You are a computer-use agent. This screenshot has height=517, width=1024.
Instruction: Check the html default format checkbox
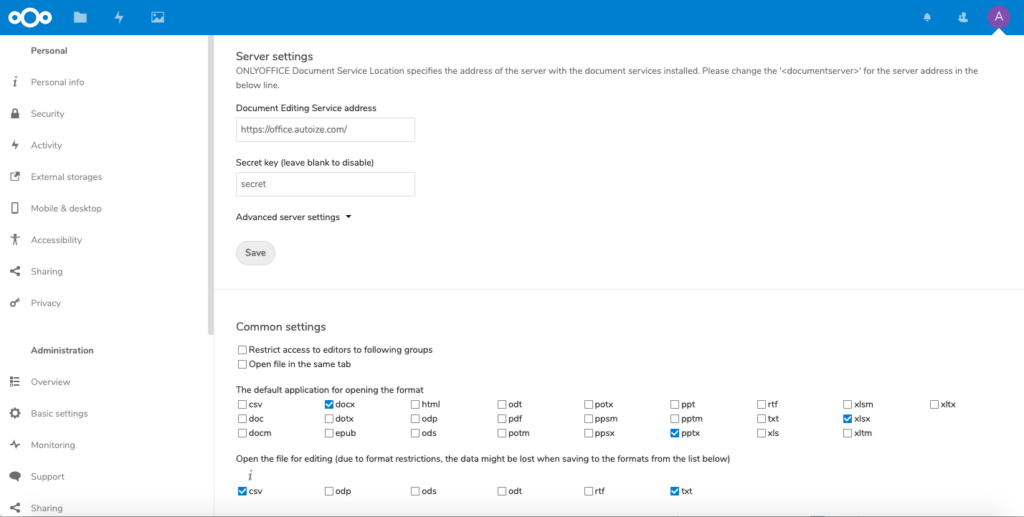pyautogui.click(x=415, y=405)
